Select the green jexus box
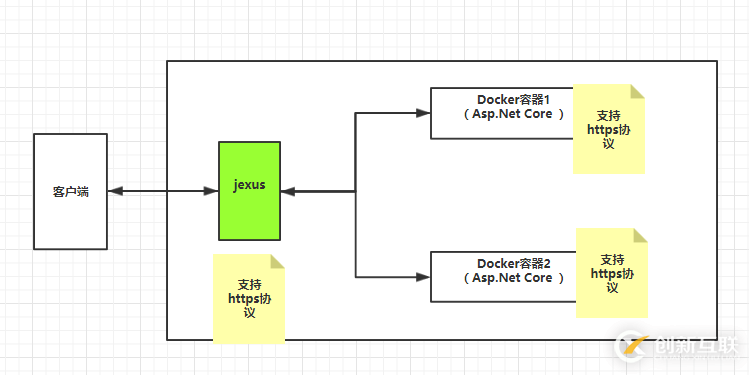 (249, 191)
